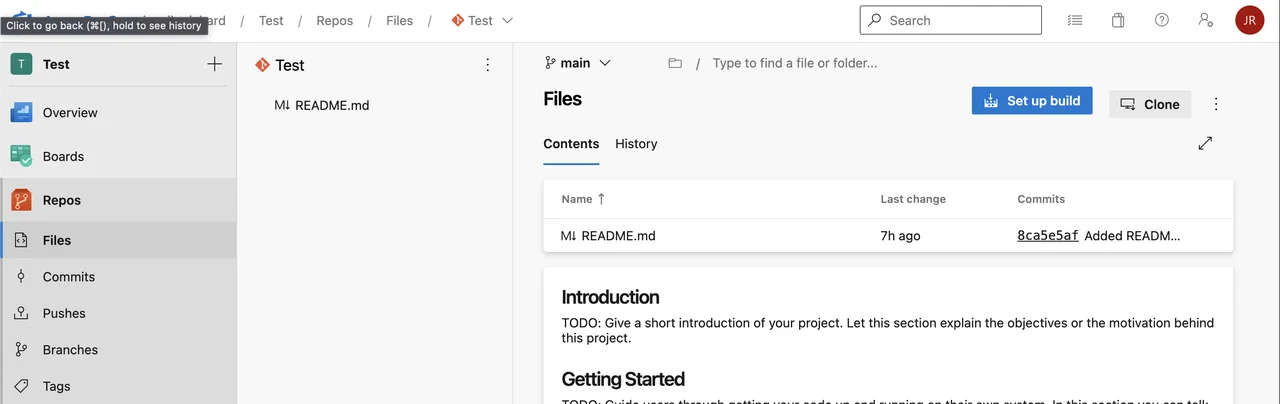Click Set up build button

click(1032, 101)
